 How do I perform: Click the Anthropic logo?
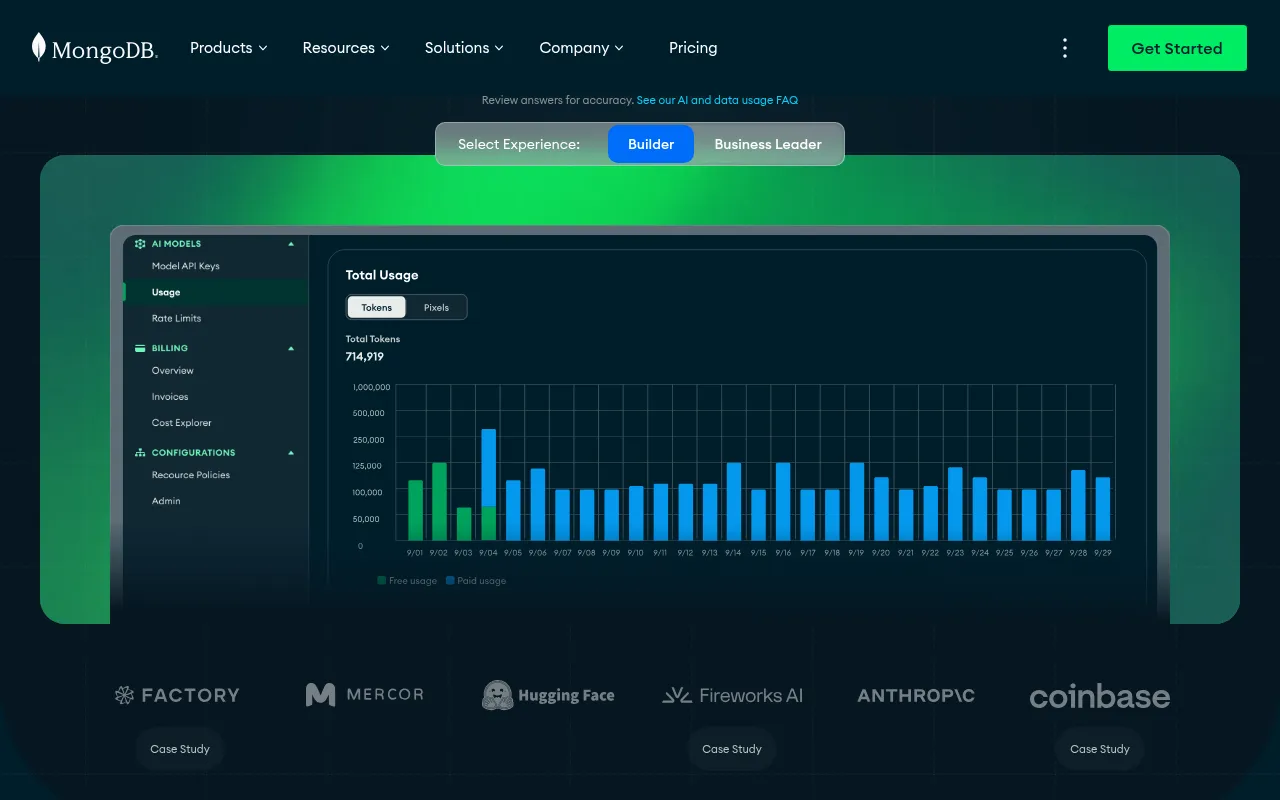click(x=916, y=695)
